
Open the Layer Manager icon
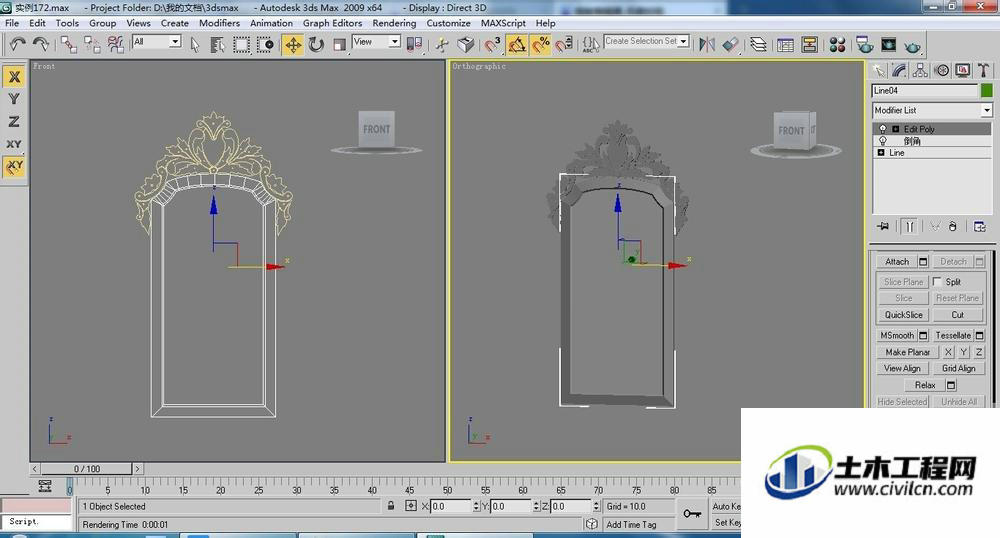point(758,44)
